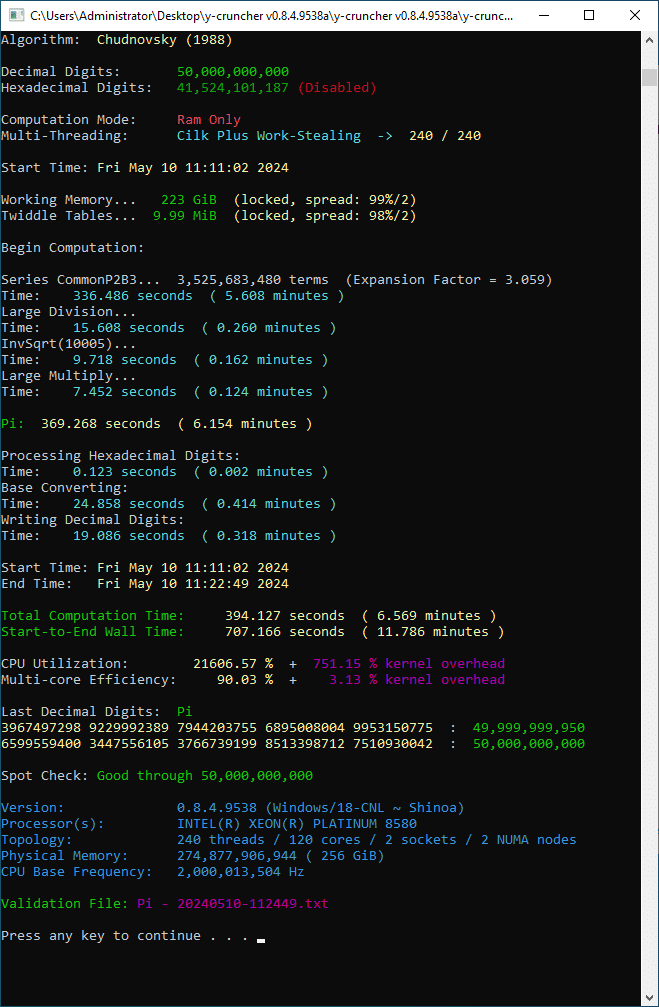659x1007 pixels.
Task: Click 'Total Computation Time:' label
Action: click(x=92, y=616)
